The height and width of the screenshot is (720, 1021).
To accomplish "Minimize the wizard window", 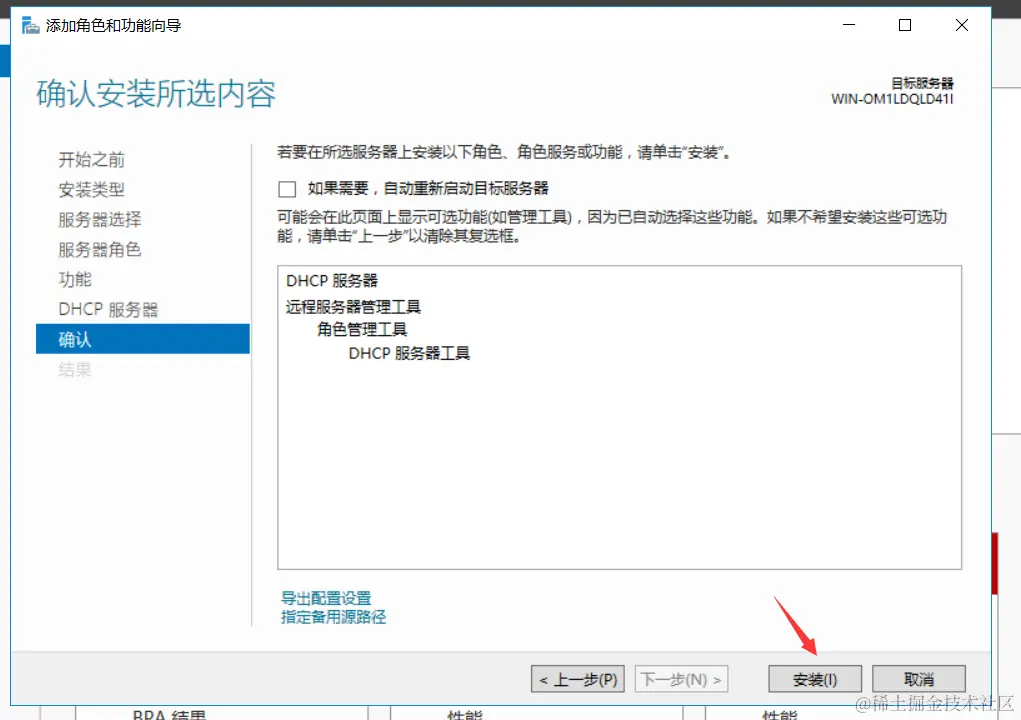I will point(849,25).
